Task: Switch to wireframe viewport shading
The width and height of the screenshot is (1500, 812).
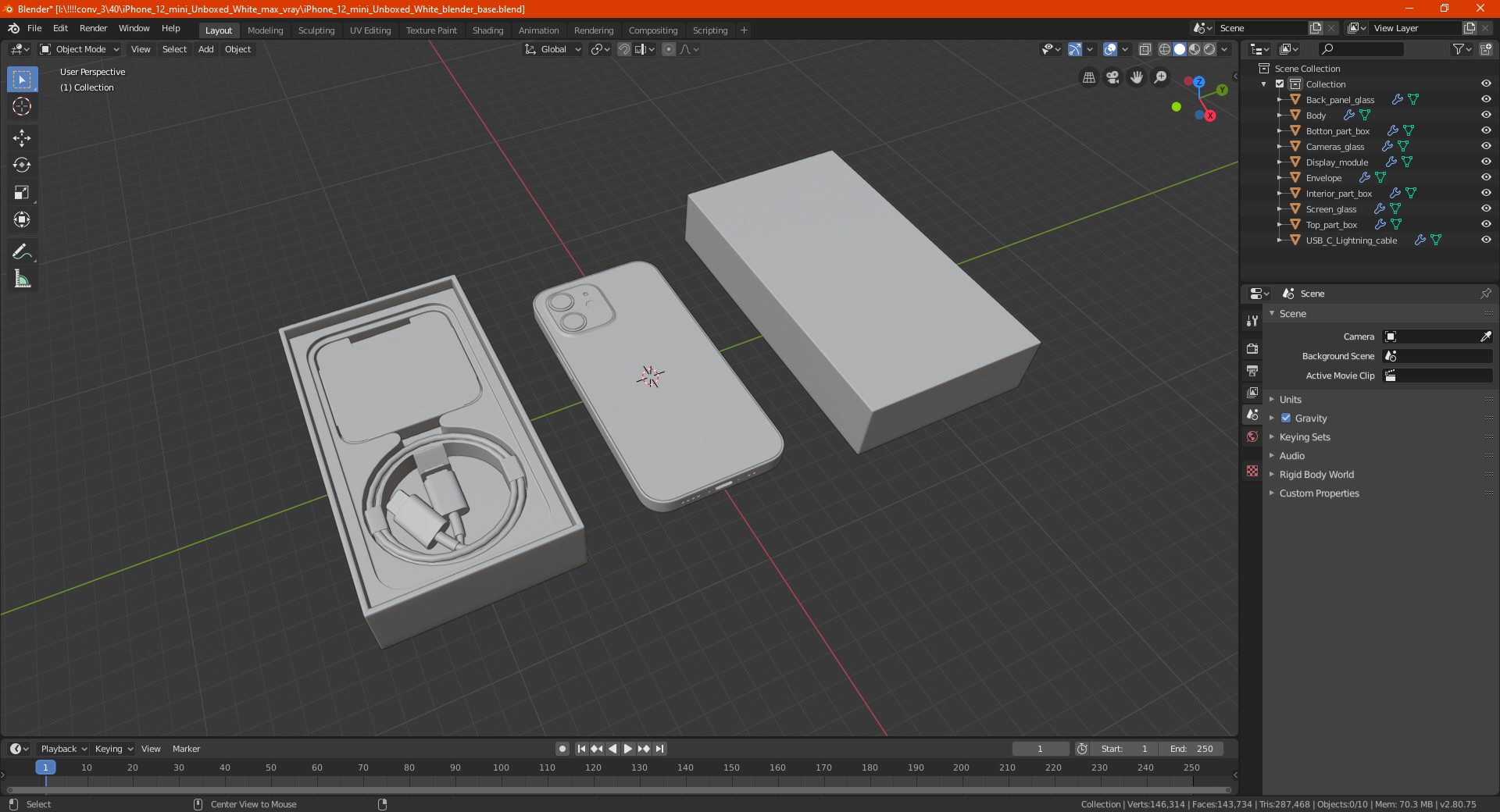Action: pos(1165,49)
